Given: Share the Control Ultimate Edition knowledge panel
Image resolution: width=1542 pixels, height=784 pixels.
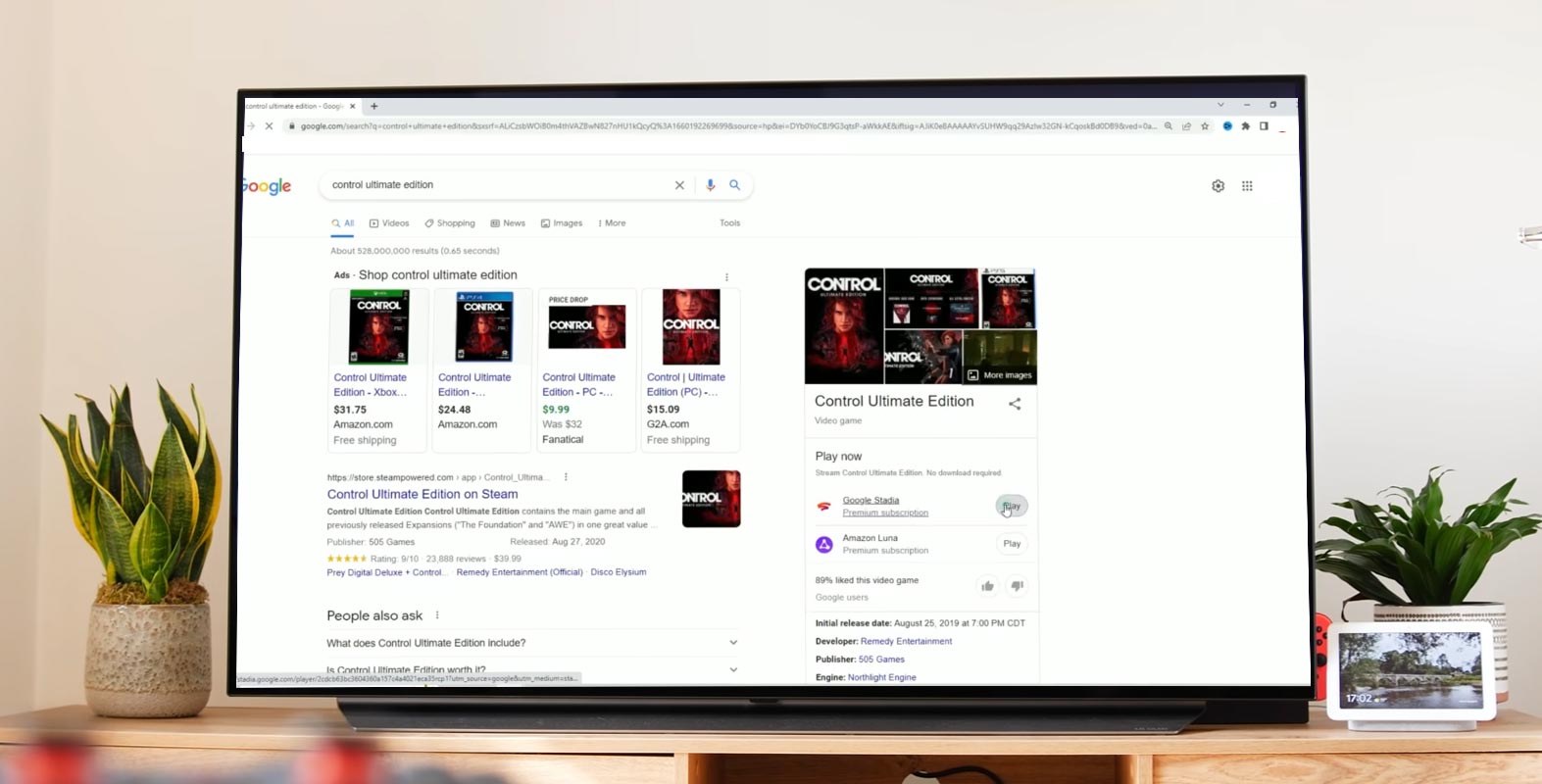Looking at the screenshot, I should pos(1015,404).
